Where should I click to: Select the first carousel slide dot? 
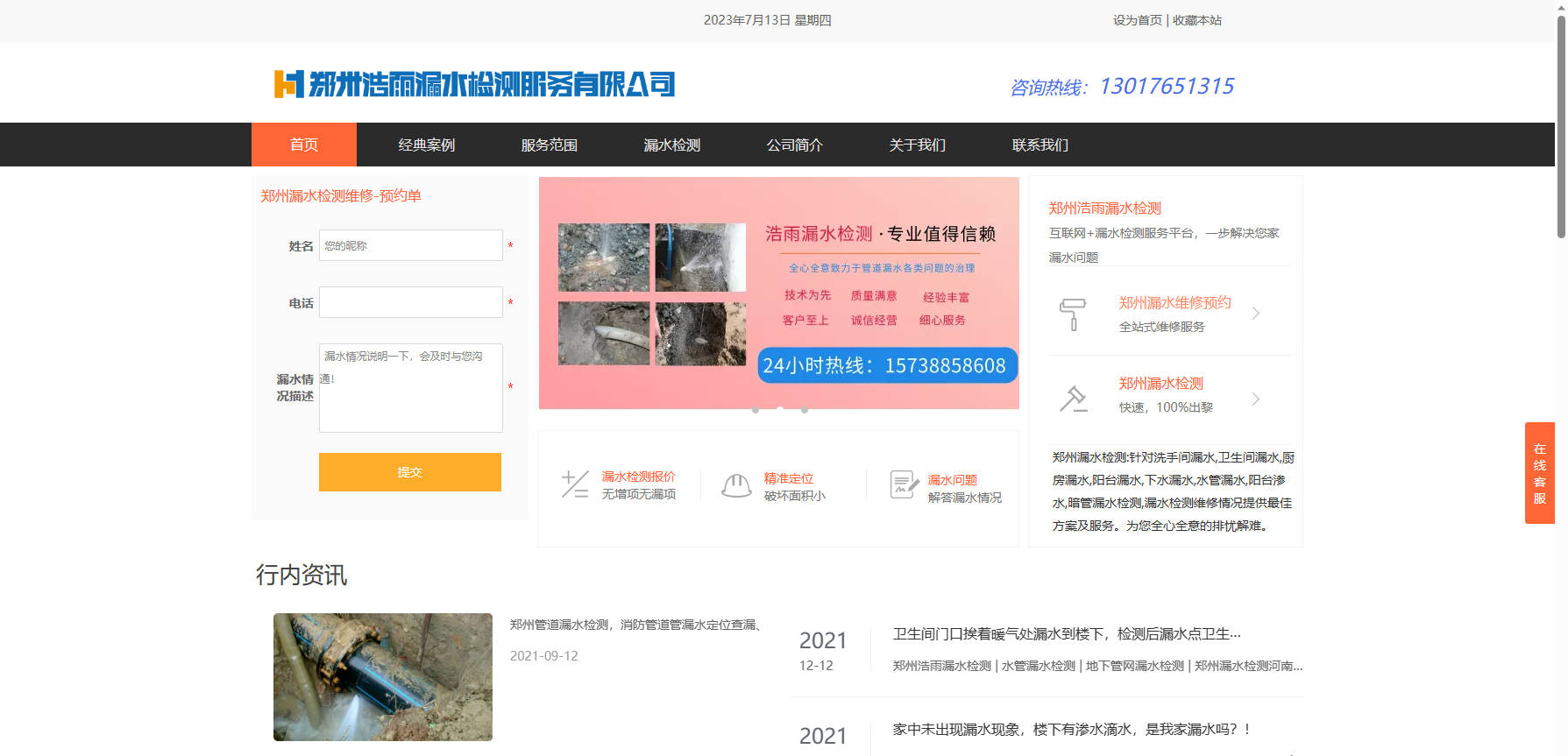point(756,410)
